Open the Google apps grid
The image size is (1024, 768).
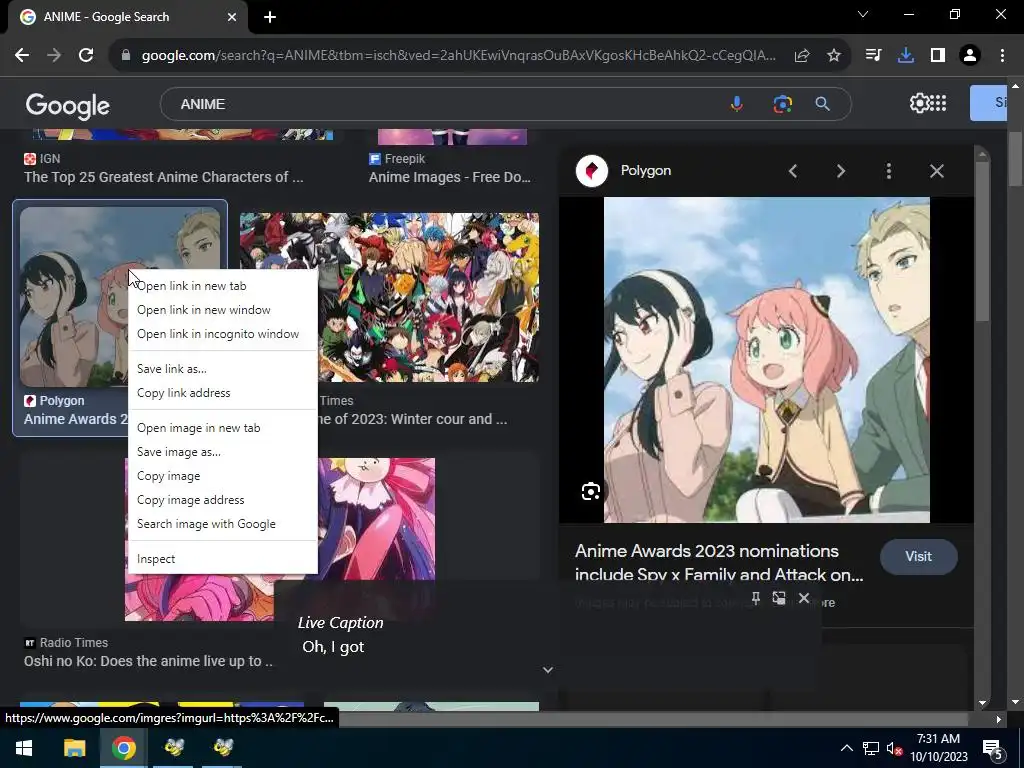938,103
